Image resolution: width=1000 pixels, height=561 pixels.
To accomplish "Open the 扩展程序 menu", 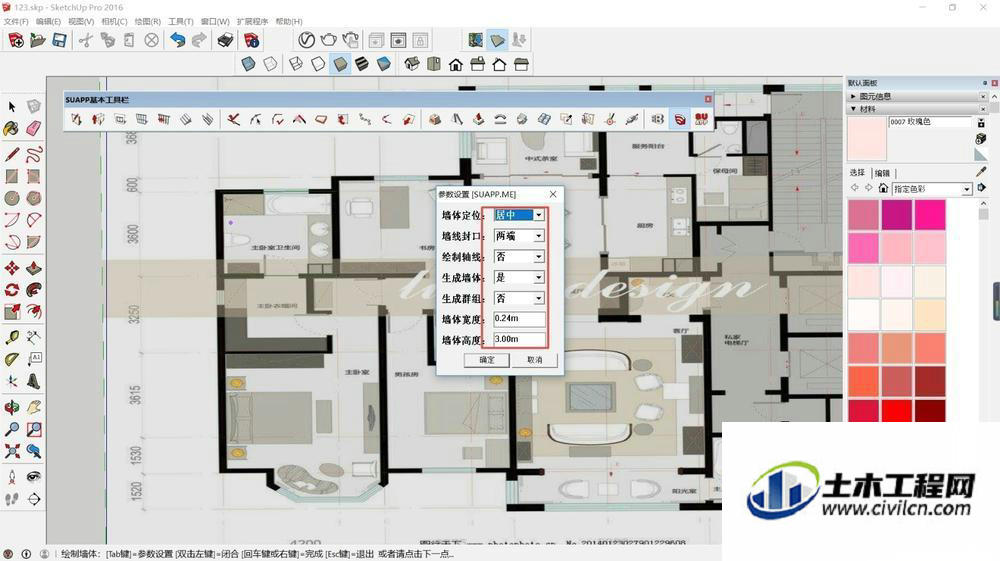I will (253, 22).
